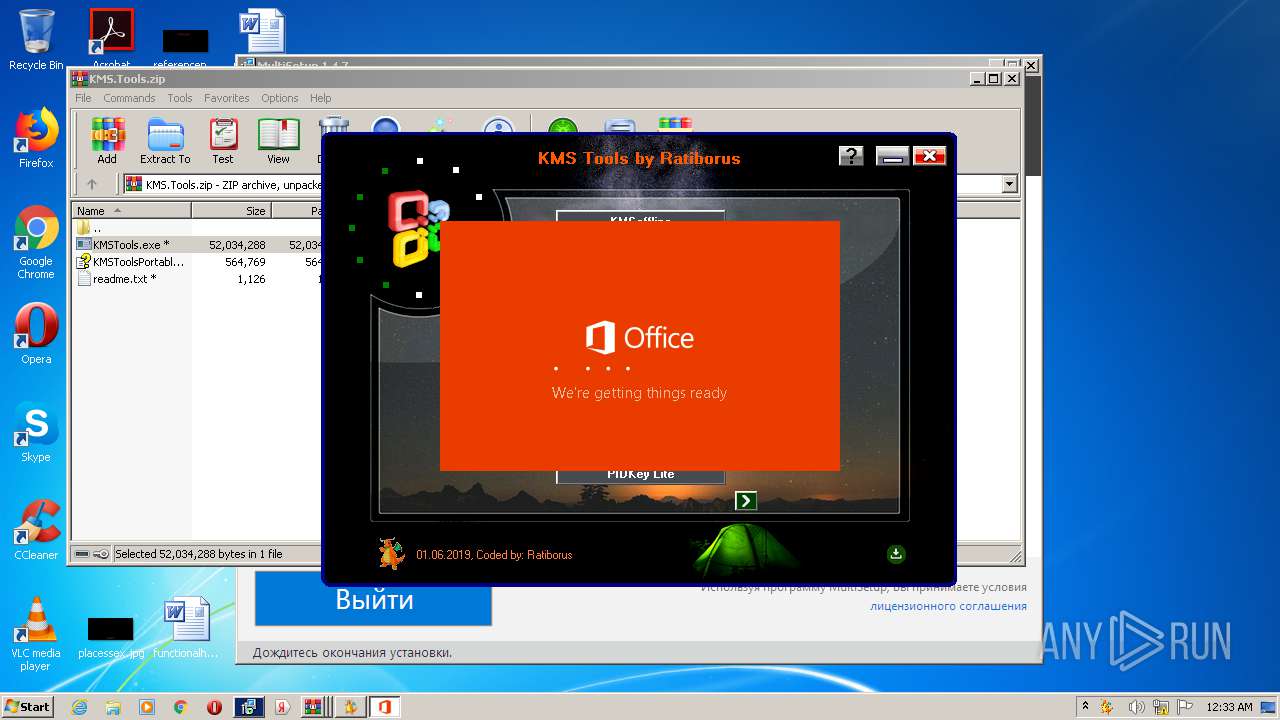Open the Google Chrome desktop shortcut
Screen dimensions: 1280x720
pyautogui.click(x=36, y=243)
